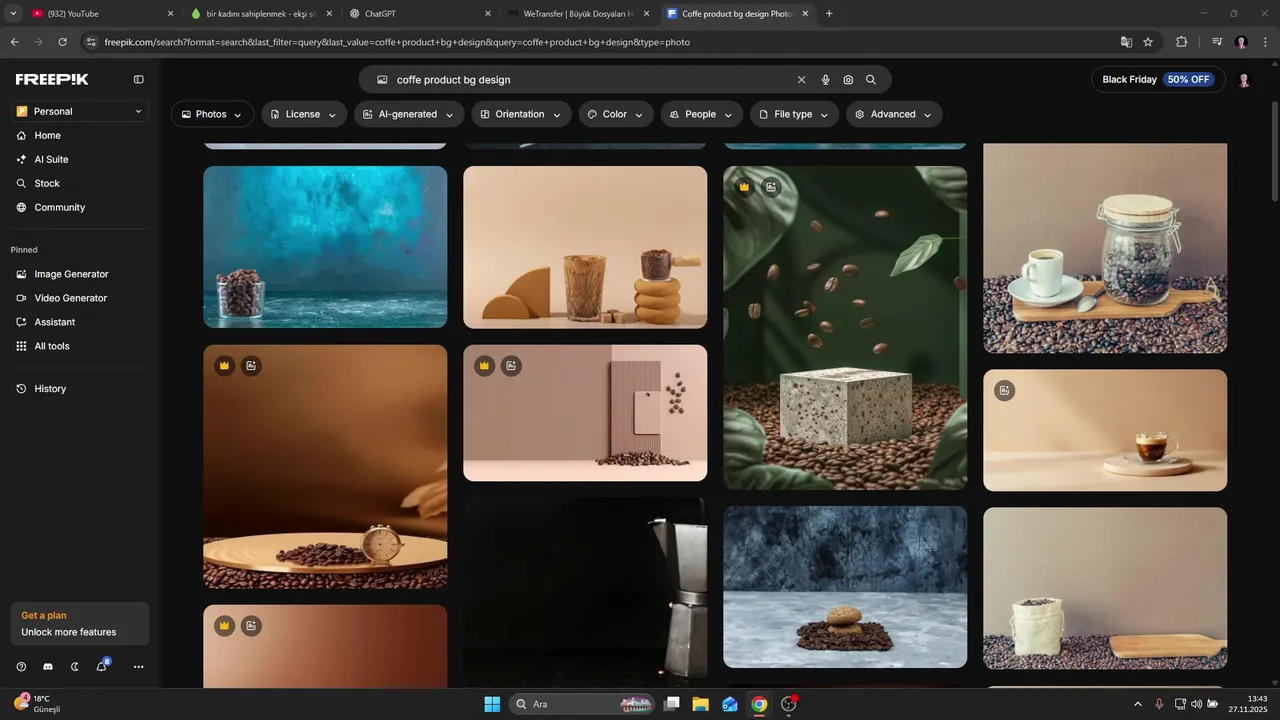Submit search with the magnifier icon
Screen dimensions: 1280x720
coord(871,80)
